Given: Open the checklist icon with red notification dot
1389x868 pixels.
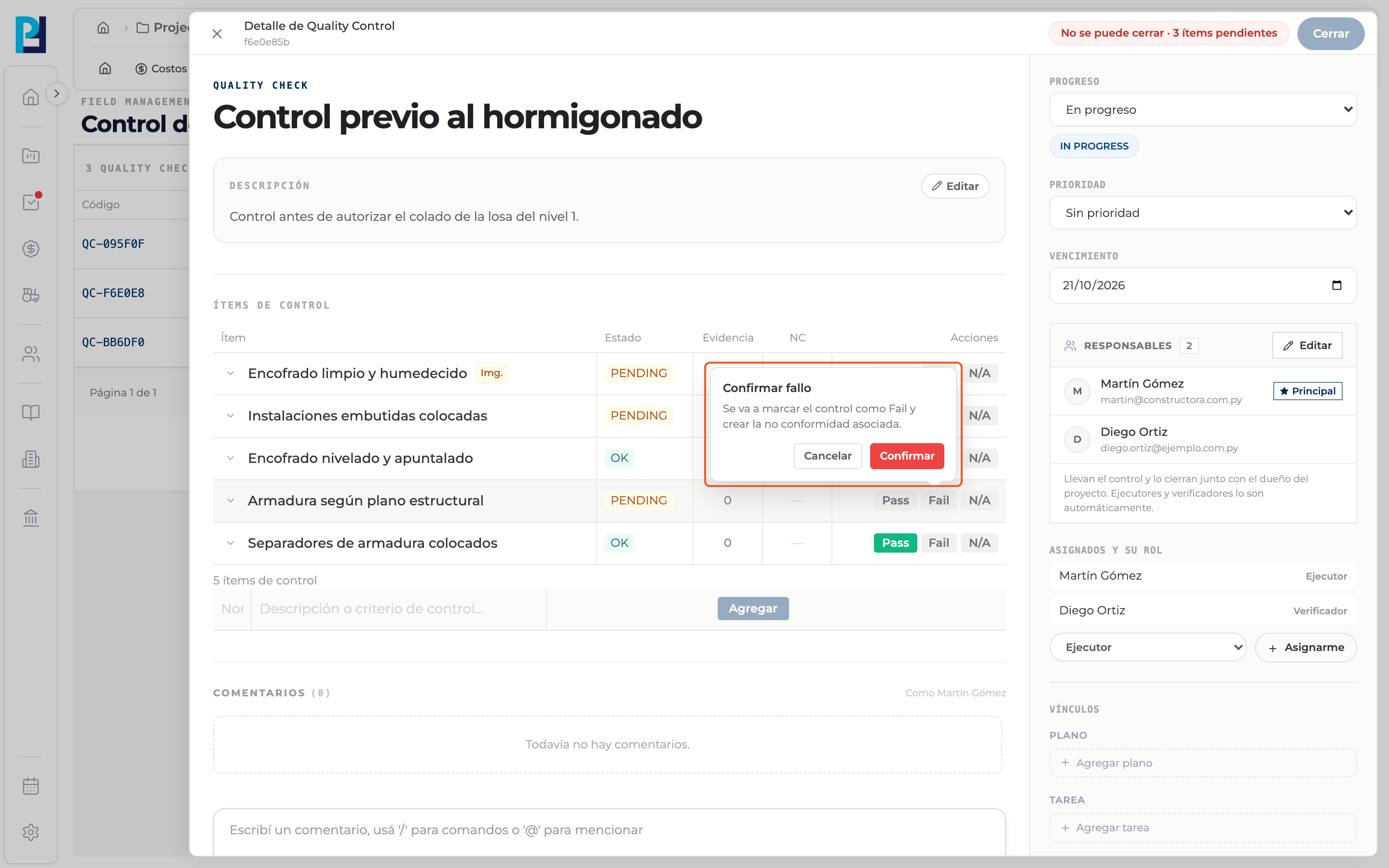Looking at the screenshot, I should [x=31, y=202].
